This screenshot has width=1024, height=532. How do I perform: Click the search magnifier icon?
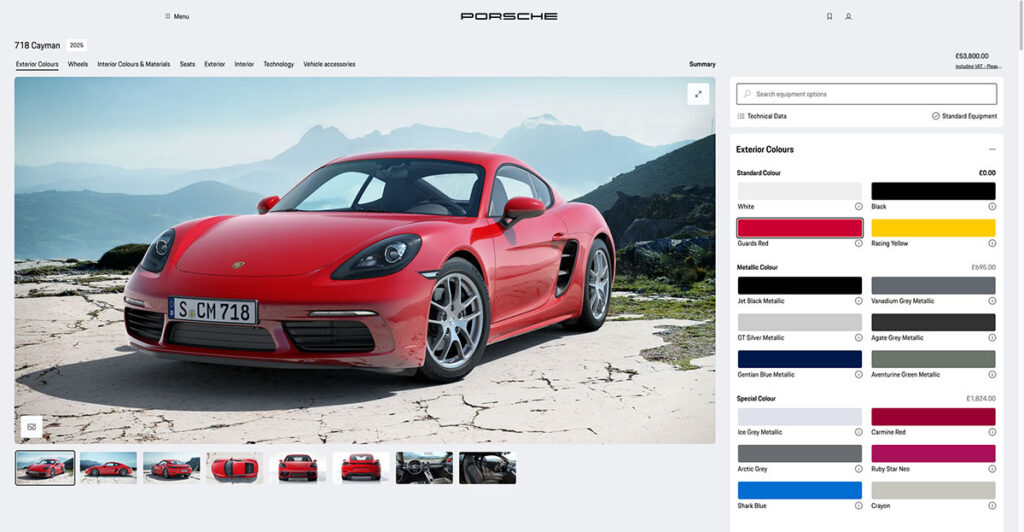click(747, 94)
